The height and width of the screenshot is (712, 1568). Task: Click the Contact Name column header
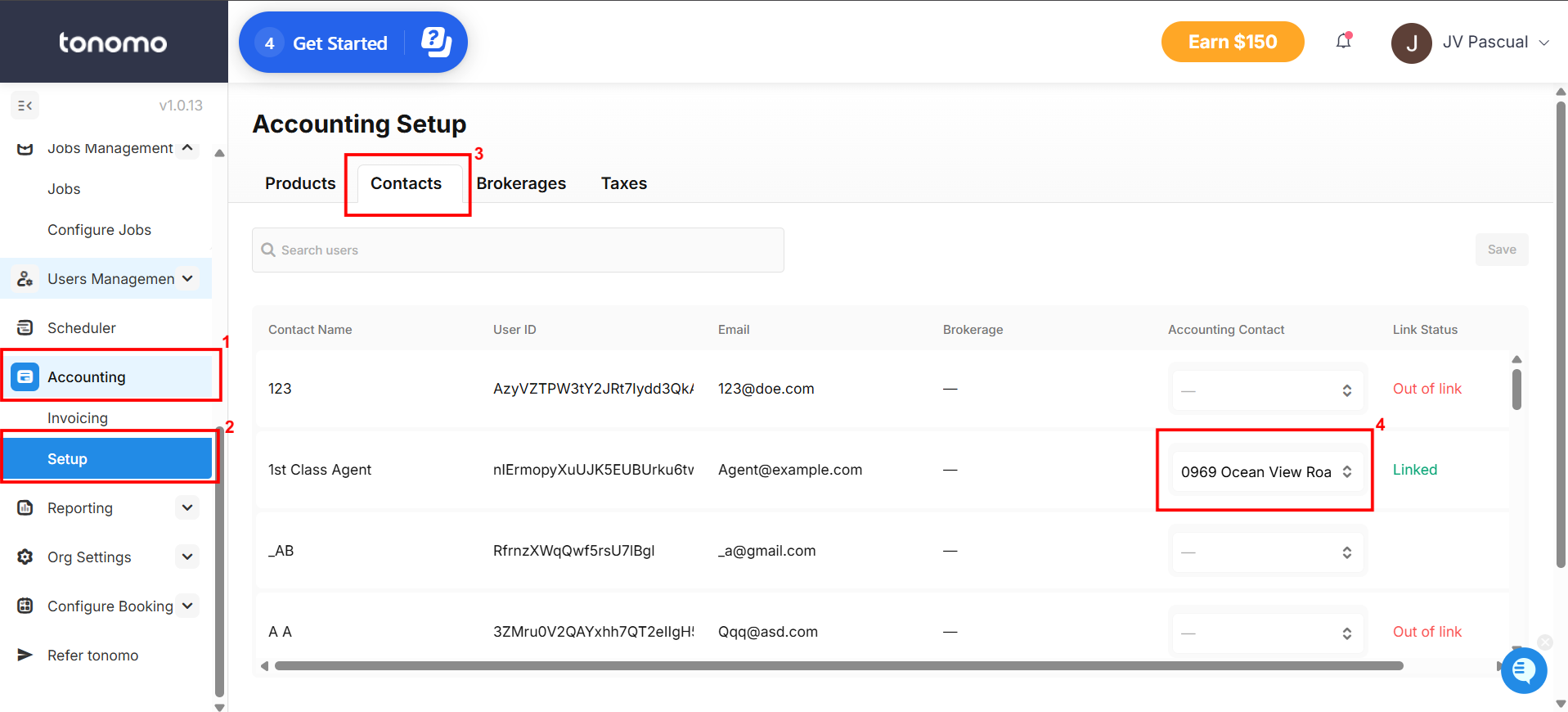[310, 330]
